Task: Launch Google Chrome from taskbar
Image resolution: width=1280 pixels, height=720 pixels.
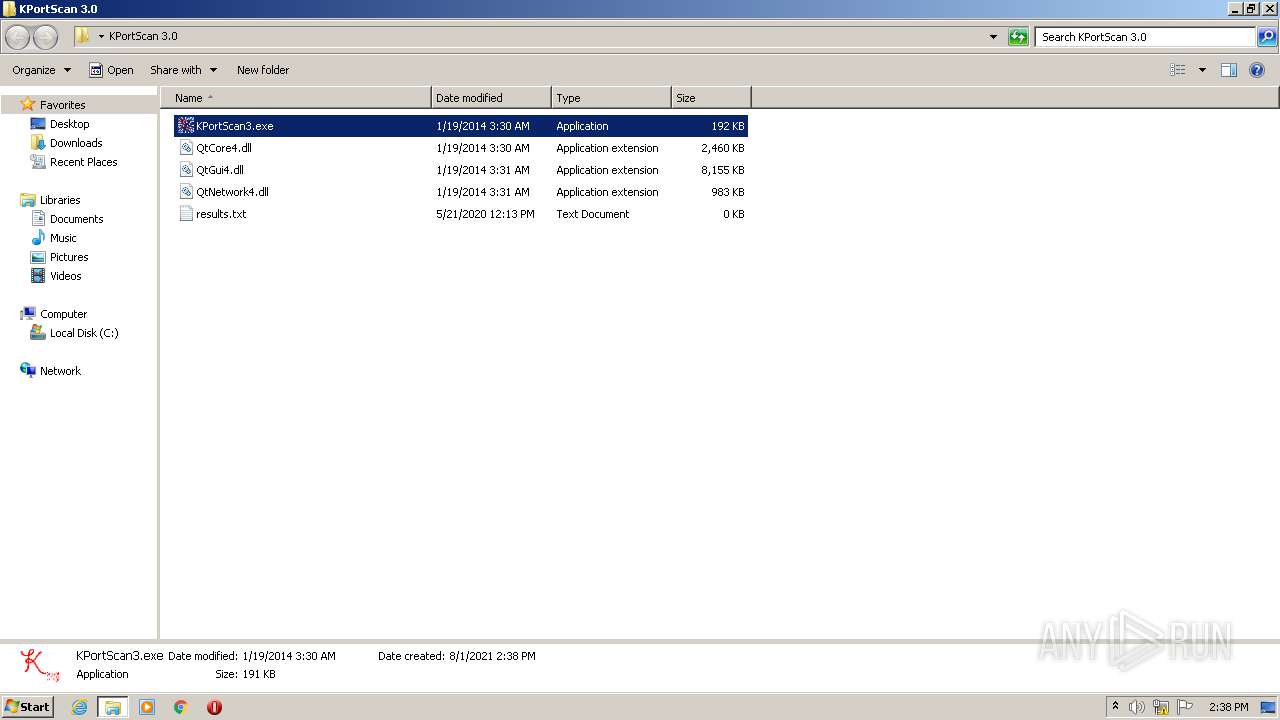Action: coord(181,707)
